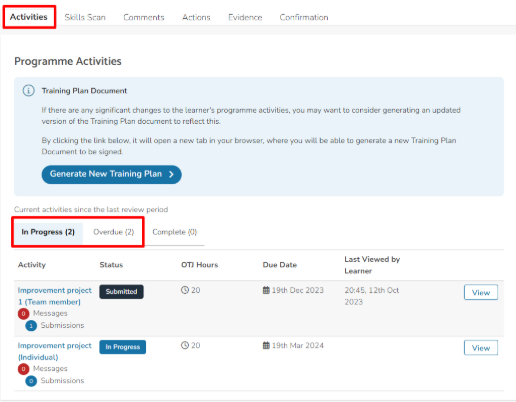Click clock icon in Individual project row

(x=185, y=345)
